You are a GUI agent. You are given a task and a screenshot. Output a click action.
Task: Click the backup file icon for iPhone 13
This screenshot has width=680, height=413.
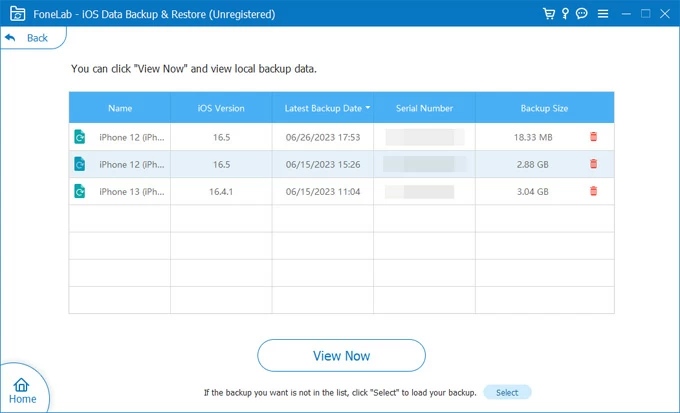click(79, 191)
